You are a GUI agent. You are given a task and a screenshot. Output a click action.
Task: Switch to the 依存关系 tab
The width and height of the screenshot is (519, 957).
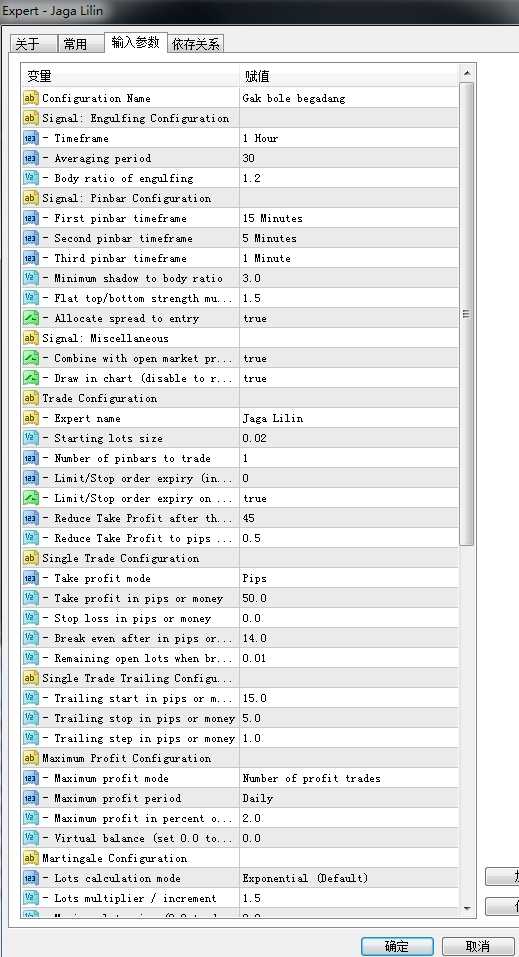coord(196,44)
